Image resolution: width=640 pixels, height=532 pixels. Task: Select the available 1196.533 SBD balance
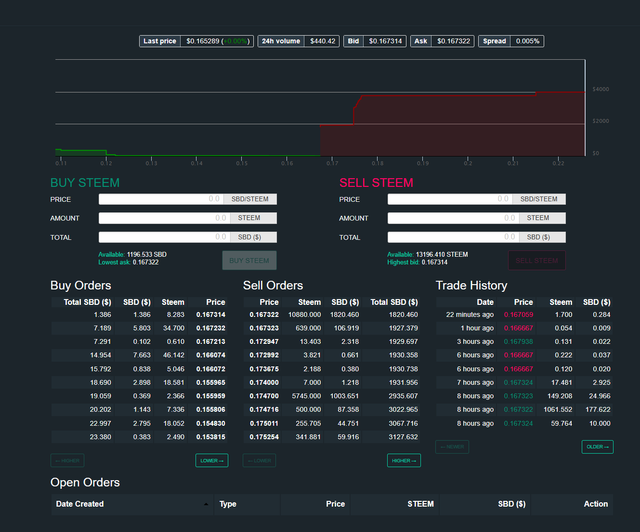pyautogui.click(x=147, y=254)
